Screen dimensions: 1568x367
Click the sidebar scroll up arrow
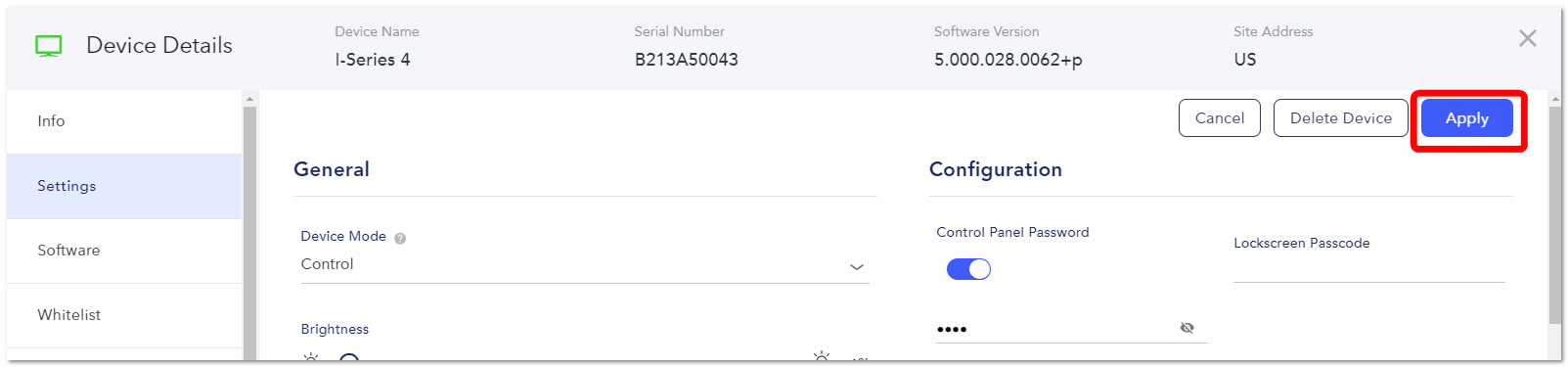click(249, 99)
